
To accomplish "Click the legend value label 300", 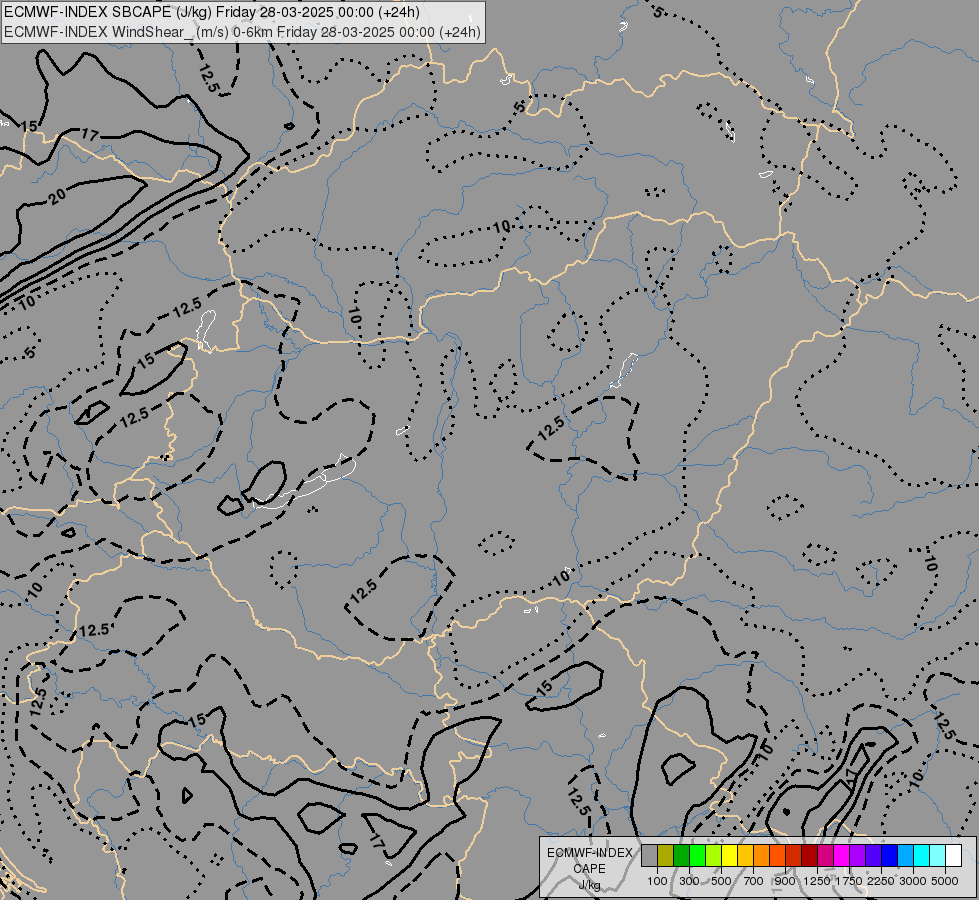I will tap(689, 881).
